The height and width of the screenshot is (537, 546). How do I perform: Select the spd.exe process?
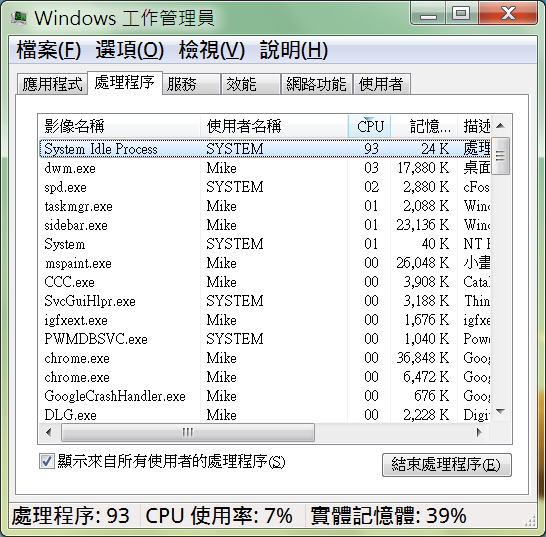(265, 187)
